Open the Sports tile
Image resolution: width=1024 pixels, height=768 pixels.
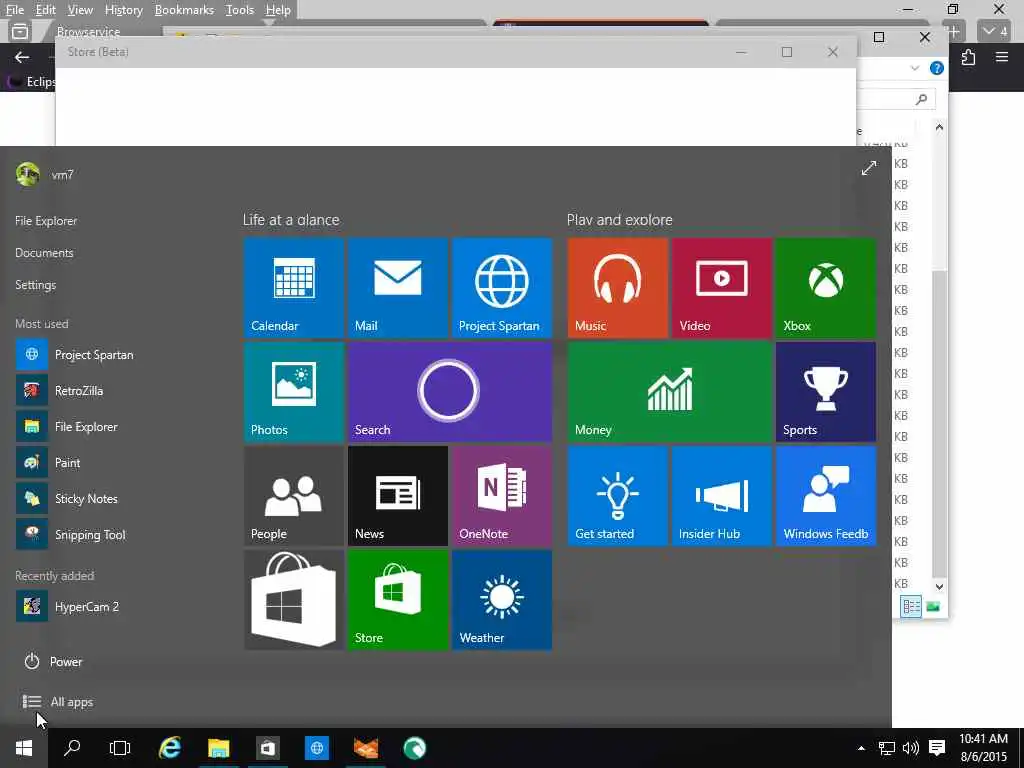(825, 392)
